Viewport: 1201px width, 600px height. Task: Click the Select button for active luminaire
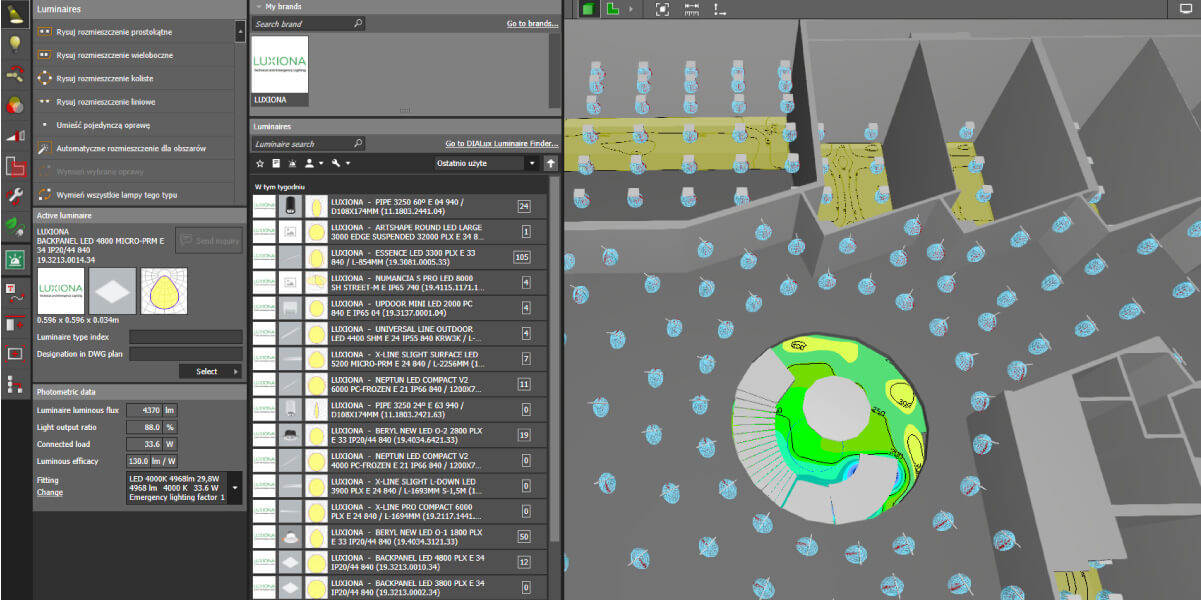[x=211, y=371]
